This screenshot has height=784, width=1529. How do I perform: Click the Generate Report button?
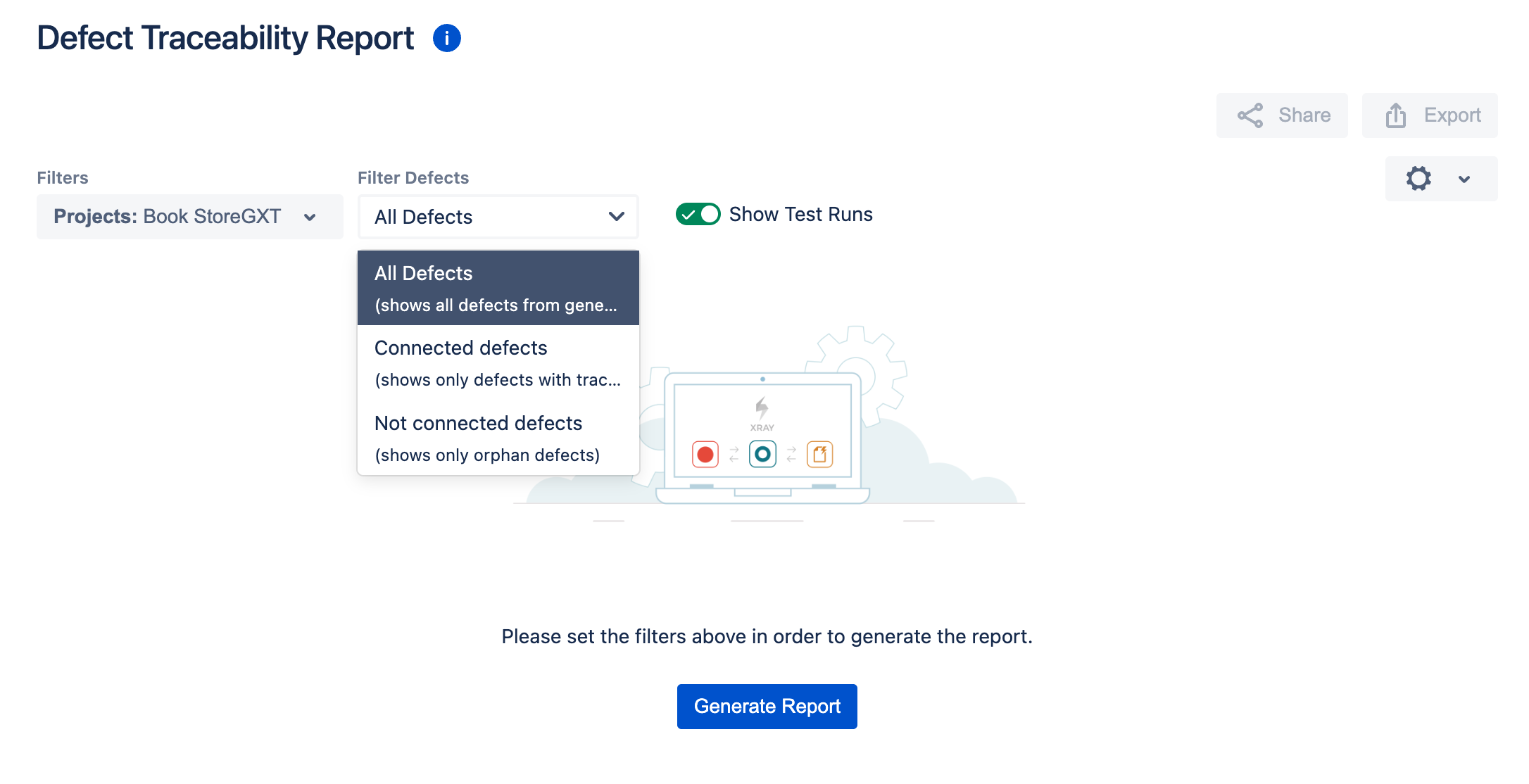coord(767,706)
